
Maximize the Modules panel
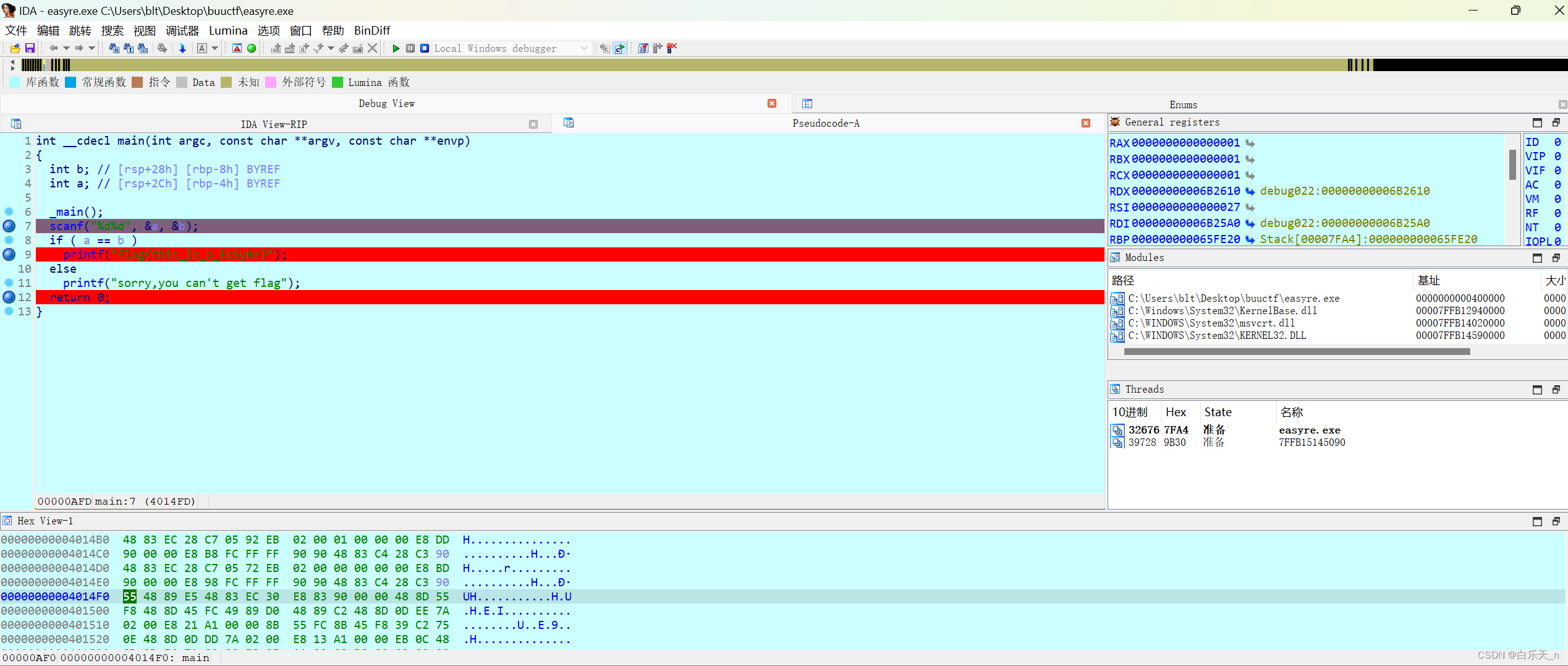point(1538,258)
